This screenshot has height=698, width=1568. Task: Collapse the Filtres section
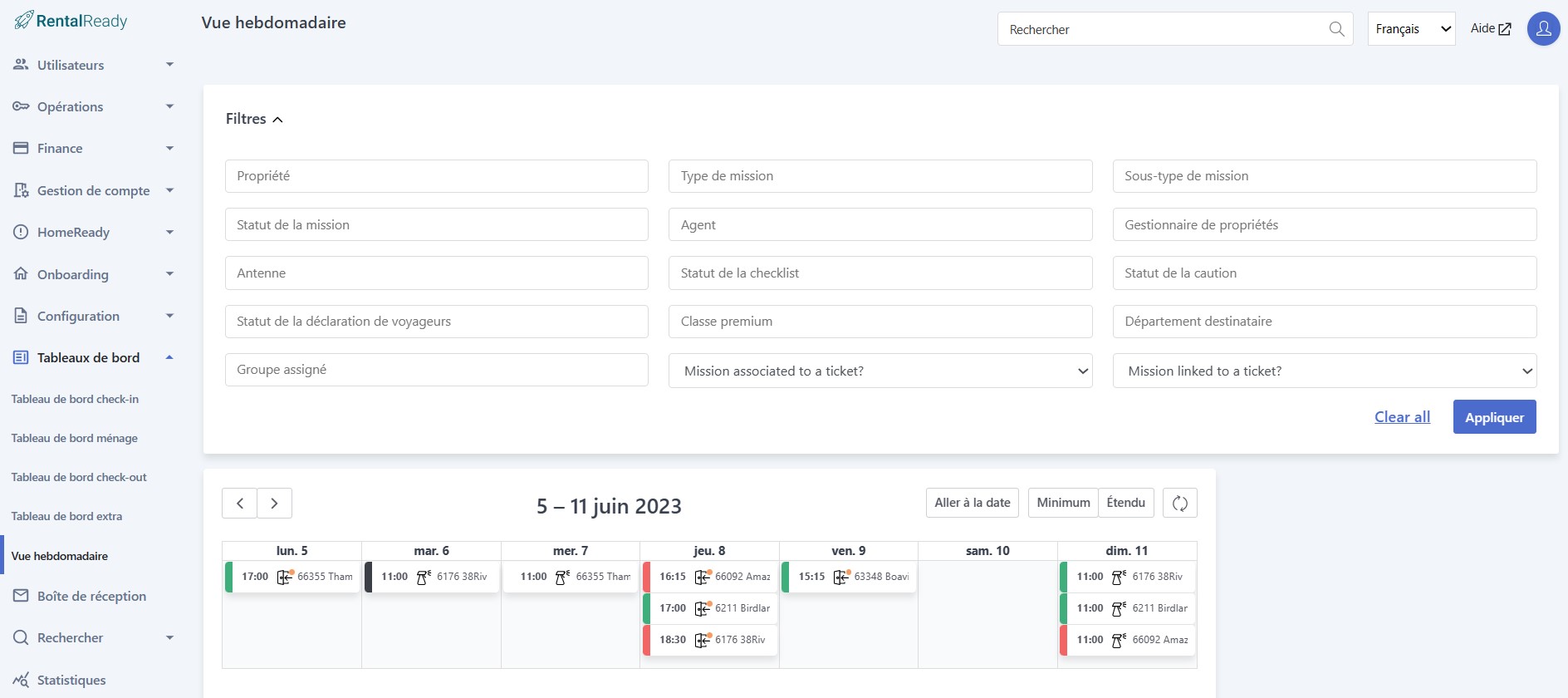point(254,119)
